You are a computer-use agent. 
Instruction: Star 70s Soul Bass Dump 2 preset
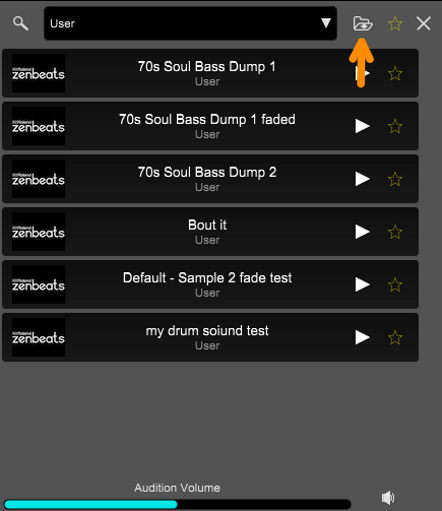395,179
